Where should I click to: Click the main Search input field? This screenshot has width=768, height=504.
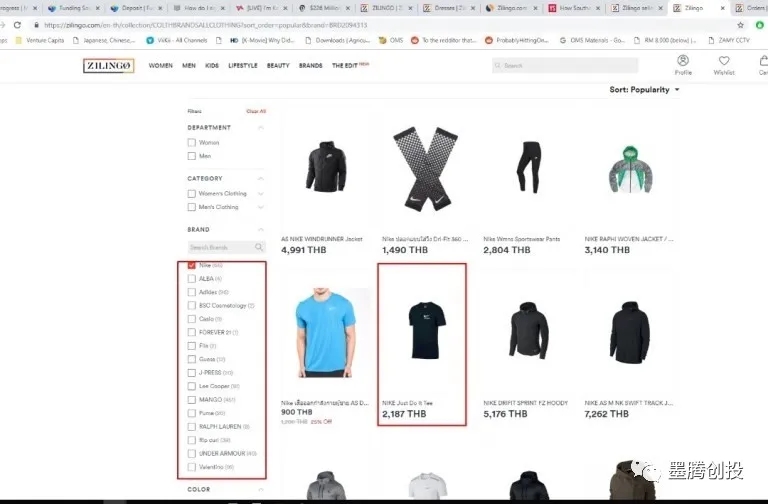pos(565,65)
